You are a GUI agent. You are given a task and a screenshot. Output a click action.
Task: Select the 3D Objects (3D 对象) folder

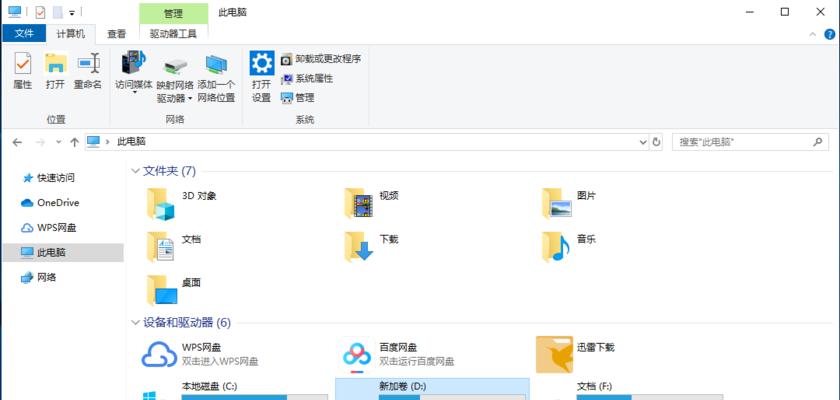pyautogui.click(x=182, y=203)
